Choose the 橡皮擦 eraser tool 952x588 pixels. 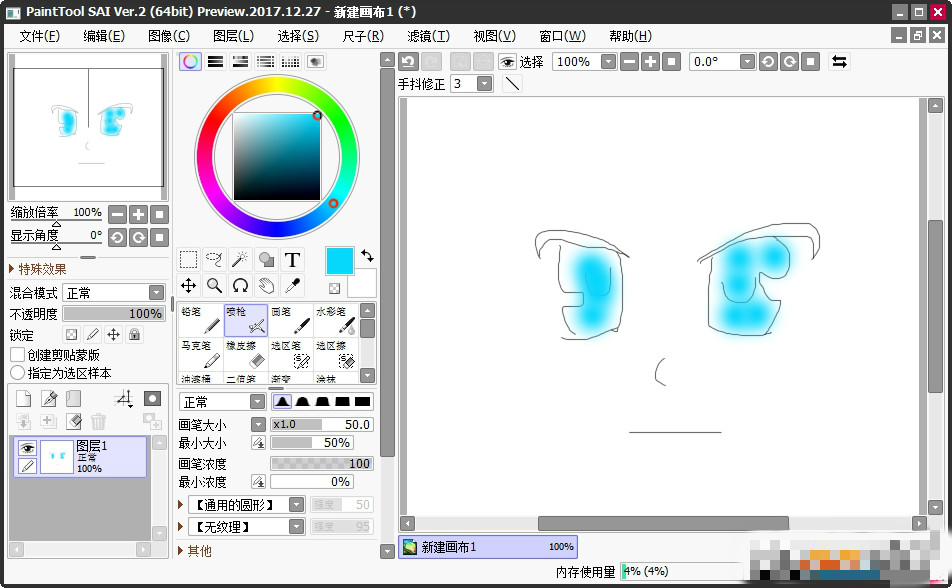pos(246,354)
